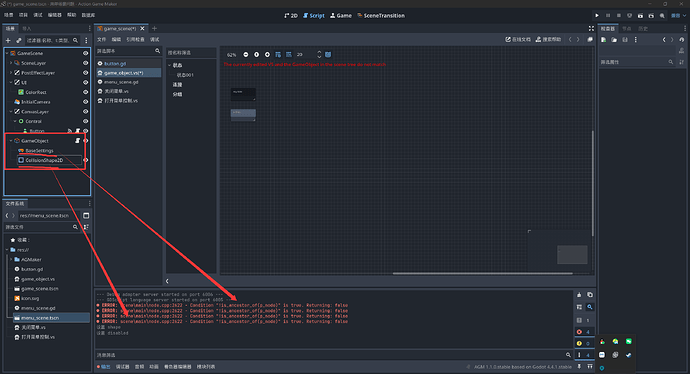Toggle fullscreen distraction-free mode icon
The width and height of the screenshot is (690, 374).
[591, 28]
